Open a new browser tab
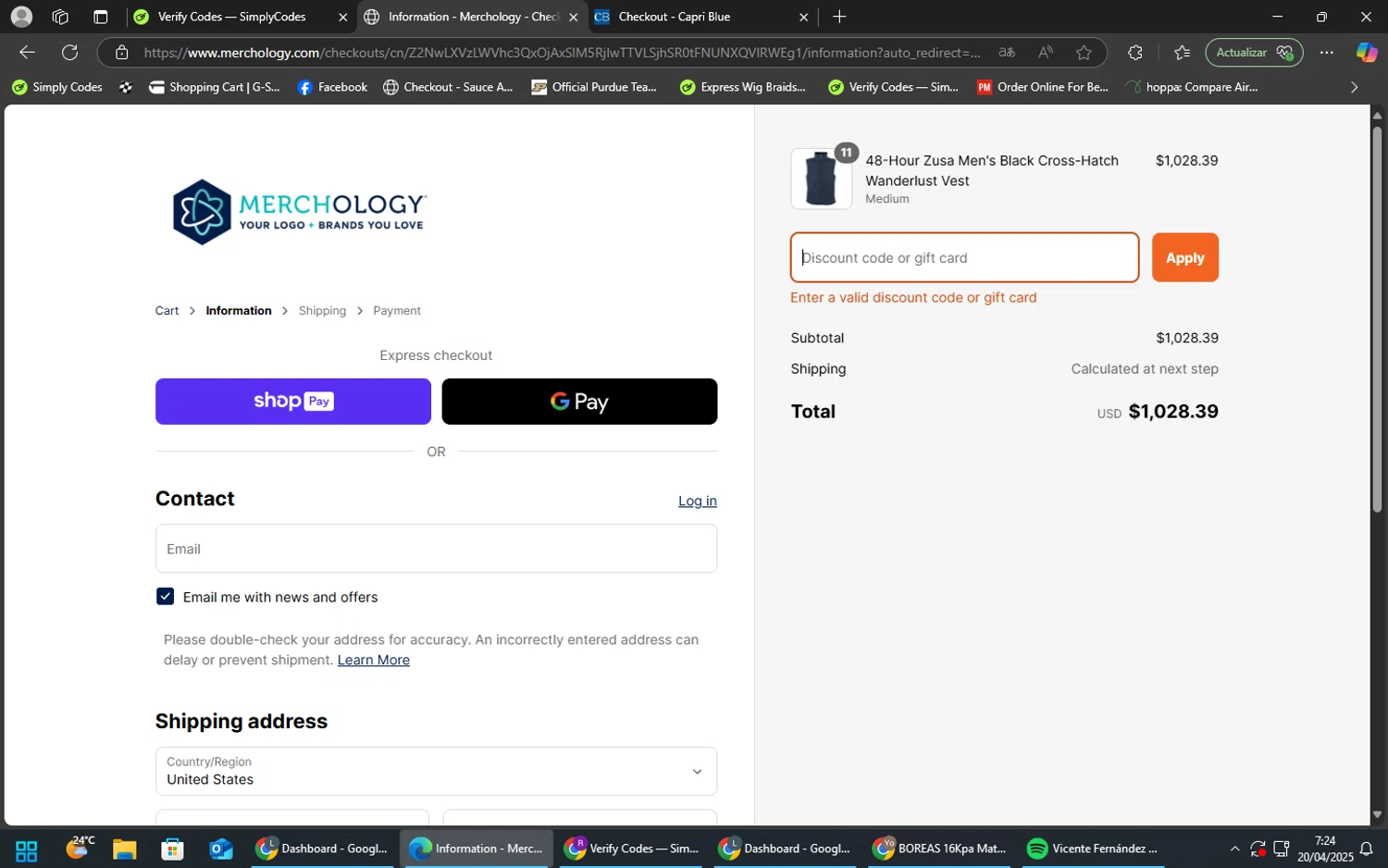The height and width of the screenshot is (868, 1388). [839, 17]
